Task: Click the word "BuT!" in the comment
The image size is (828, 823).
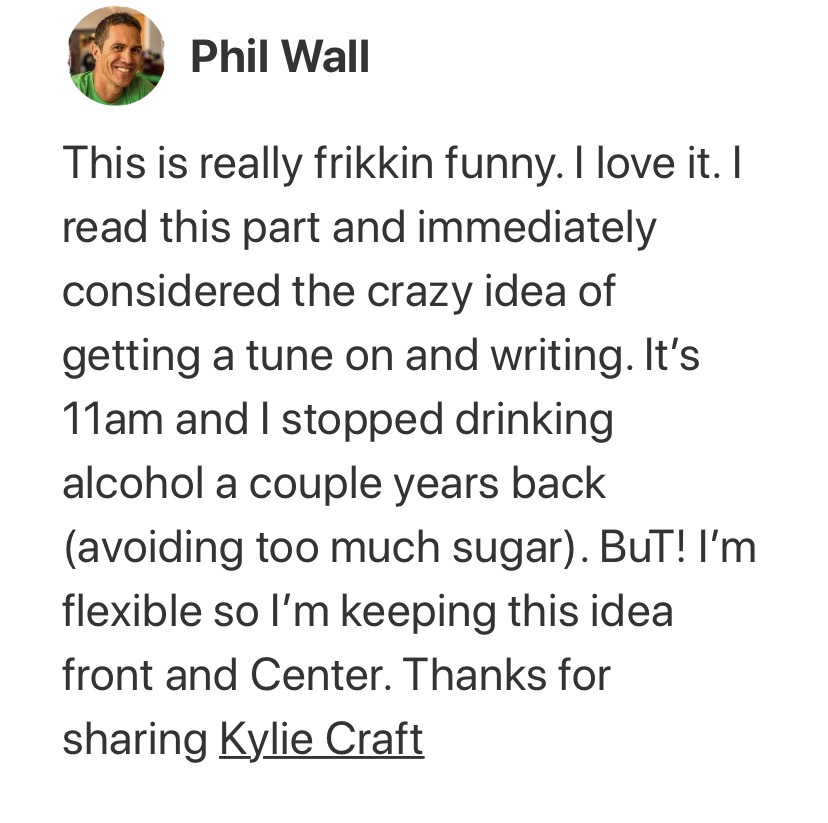Action: (x=630, y=547)
